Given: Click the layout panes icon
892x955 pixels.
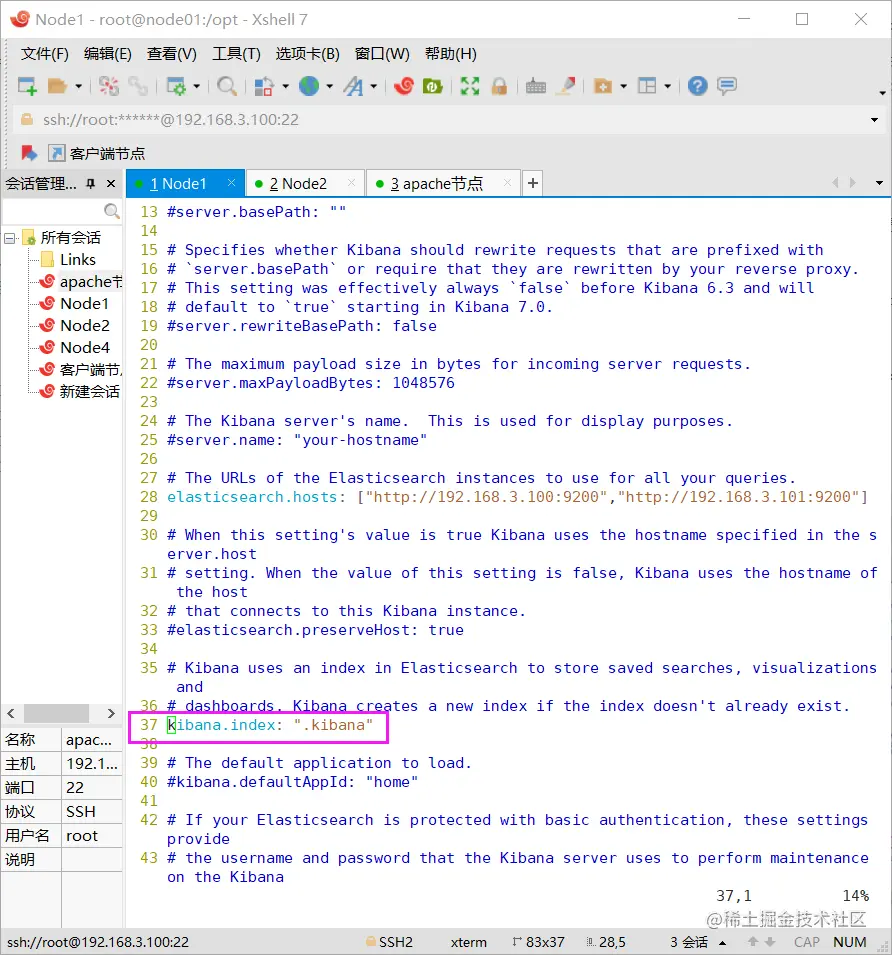Looking at the screenshot, I should [x=647, y=86].
